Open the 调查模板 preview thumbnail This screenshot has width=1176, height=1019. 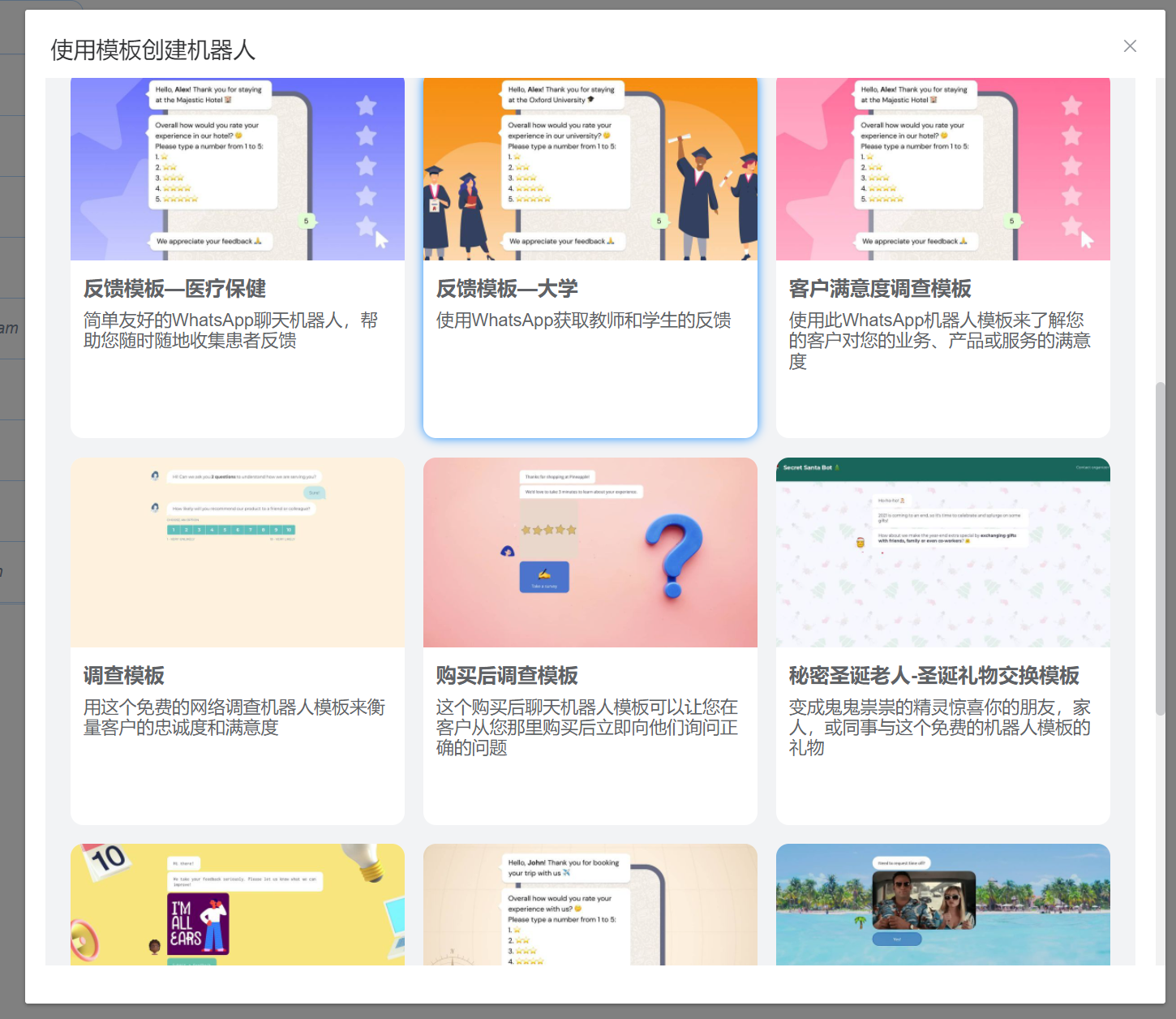pos(238,552)
